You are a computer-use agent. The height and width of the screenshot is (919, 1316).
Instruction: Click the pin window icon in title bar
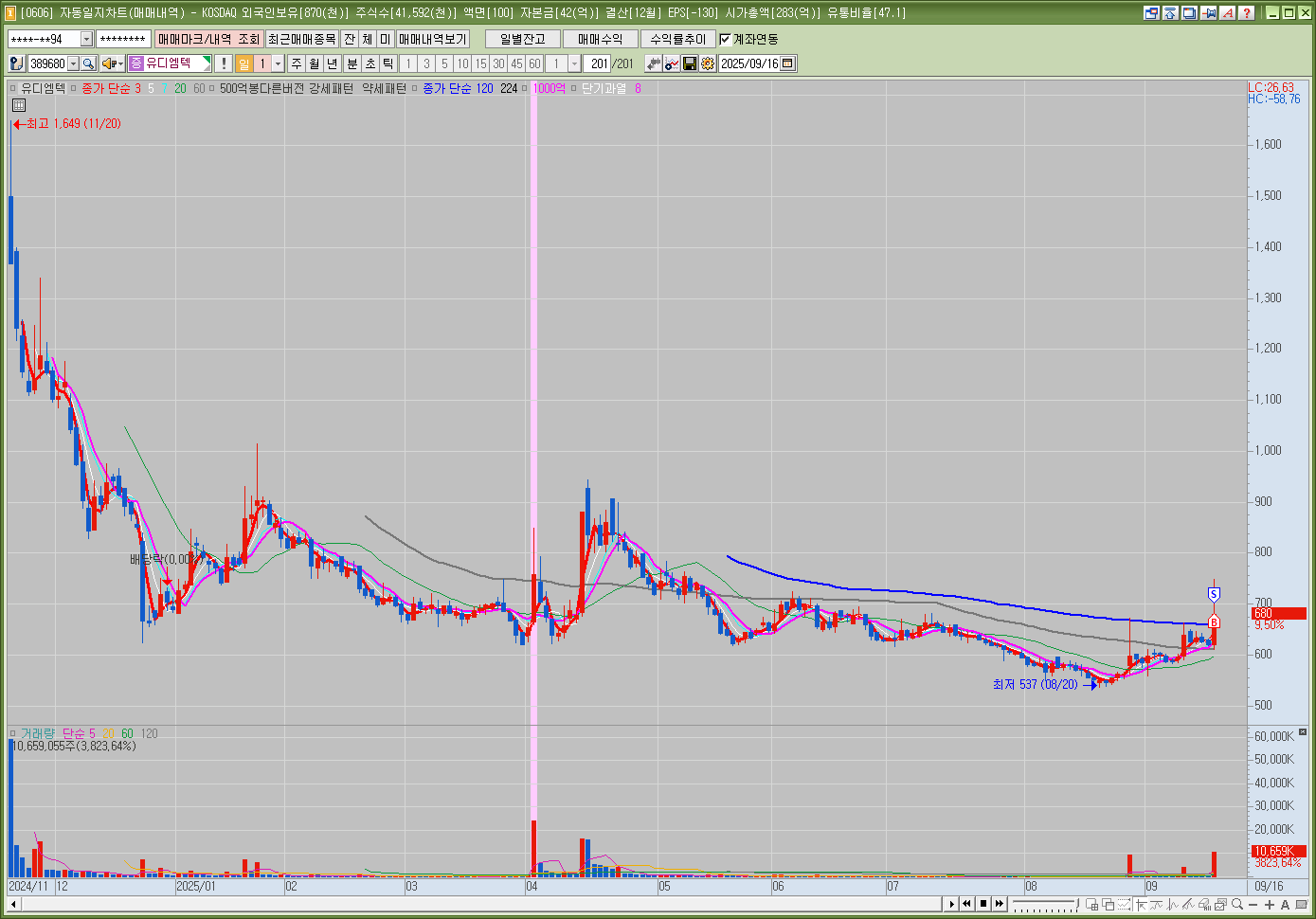click(1208, 13)
